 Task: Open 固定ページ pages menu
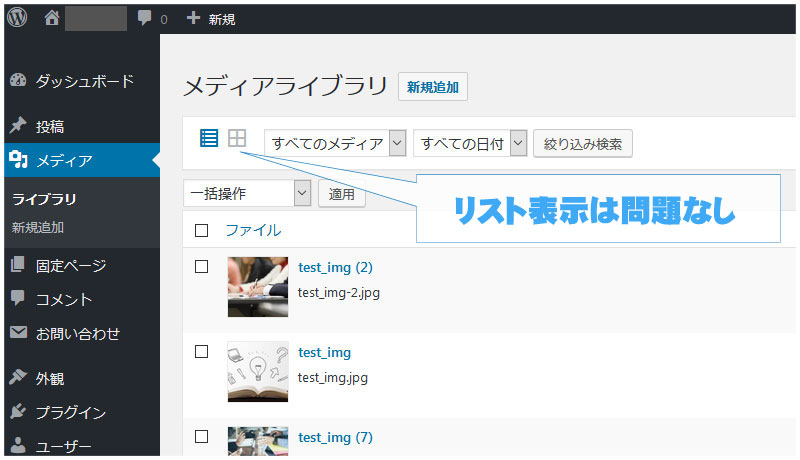tap(71, 266)
